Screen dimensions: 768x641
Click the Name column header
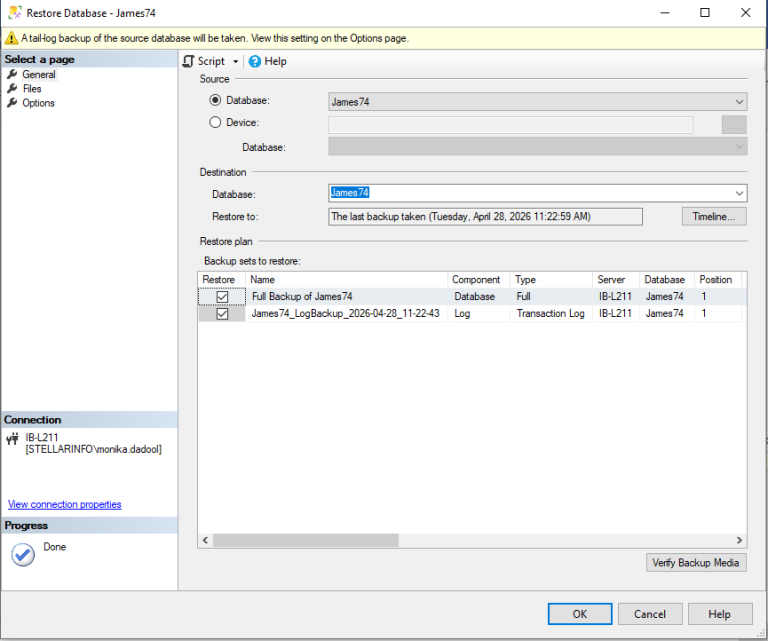coord(346,280)
